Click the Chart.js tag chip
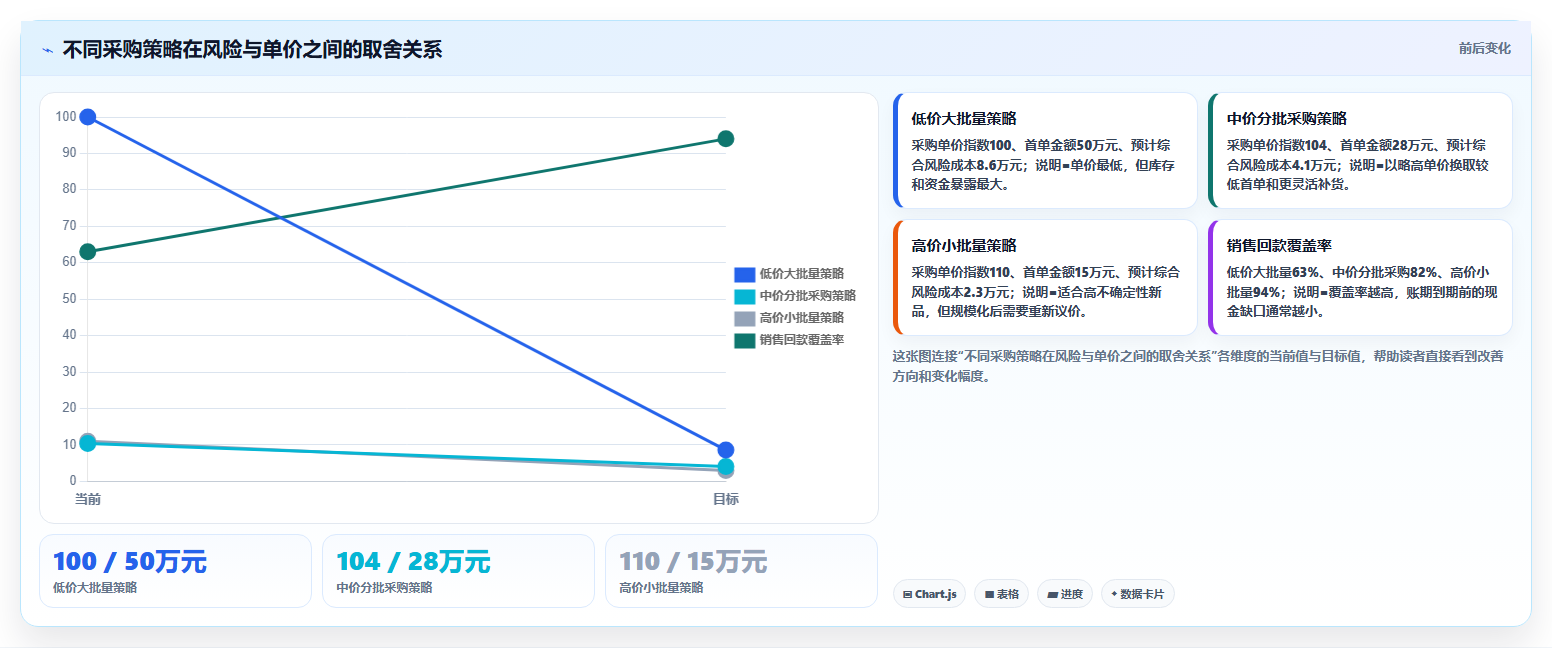The height and width of the screenshot is (648, 1552). tap(929, 594)
